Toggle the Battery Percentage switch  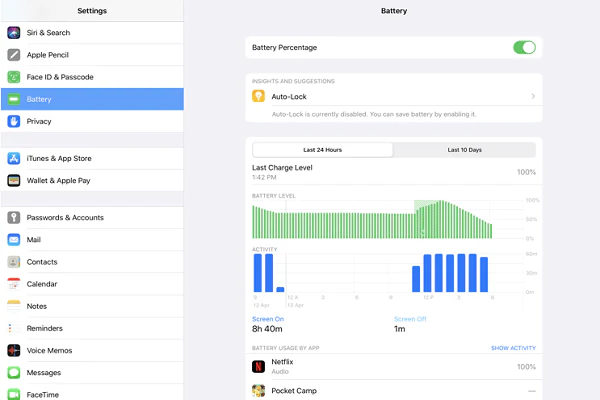click(524, 47)
